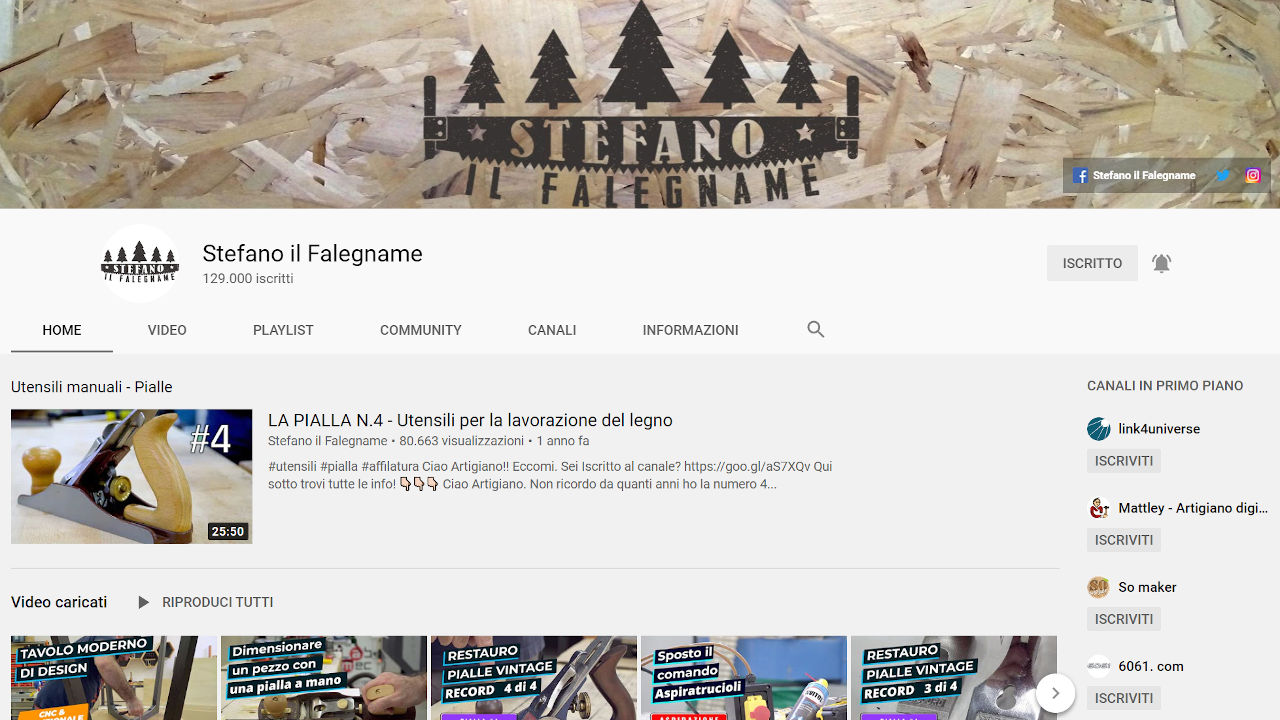Click the RIPRODUCI TUTTI text link

pos(218,602)
